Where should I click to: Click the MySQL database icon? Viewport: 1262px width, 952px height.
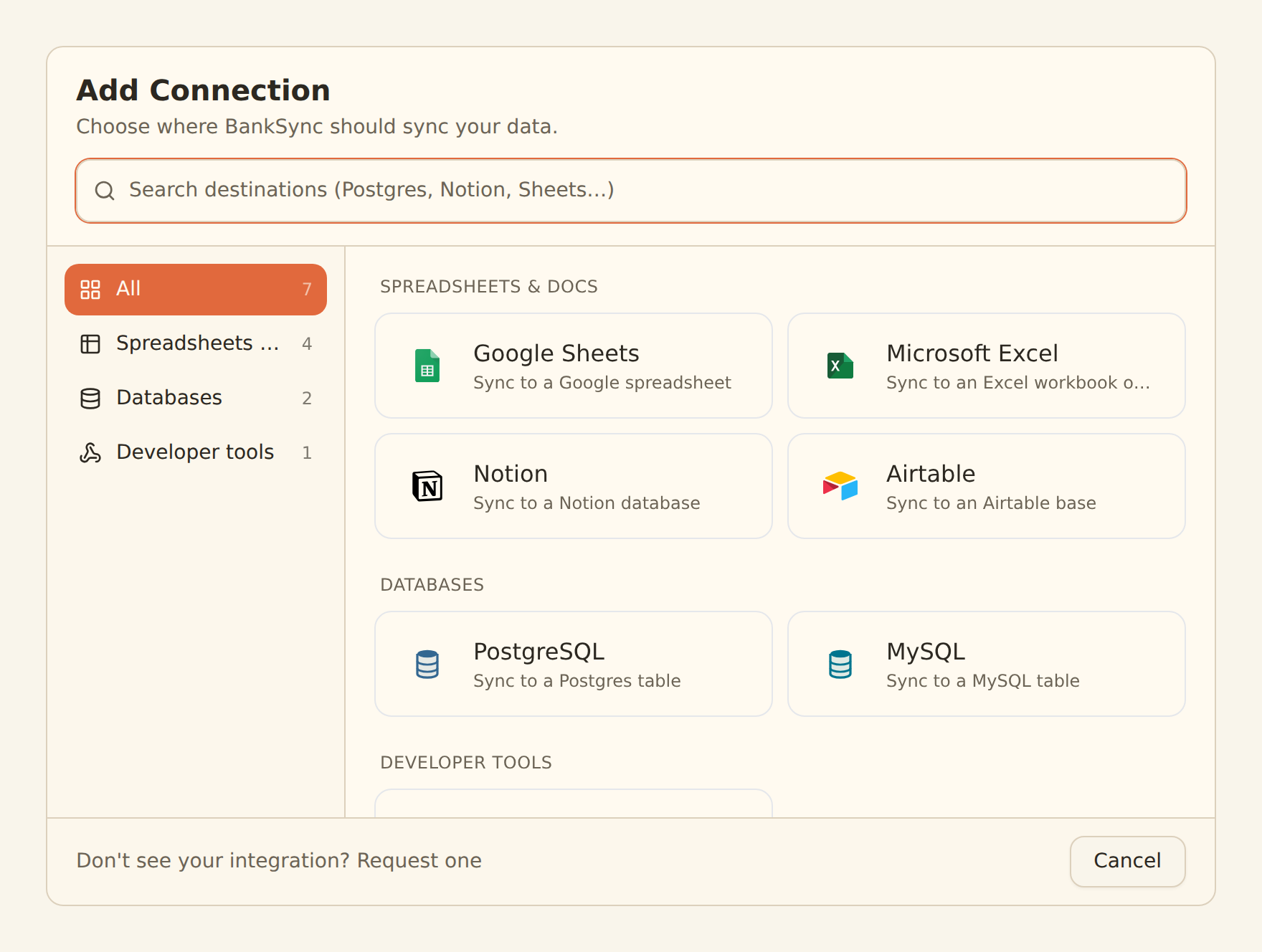840,664
